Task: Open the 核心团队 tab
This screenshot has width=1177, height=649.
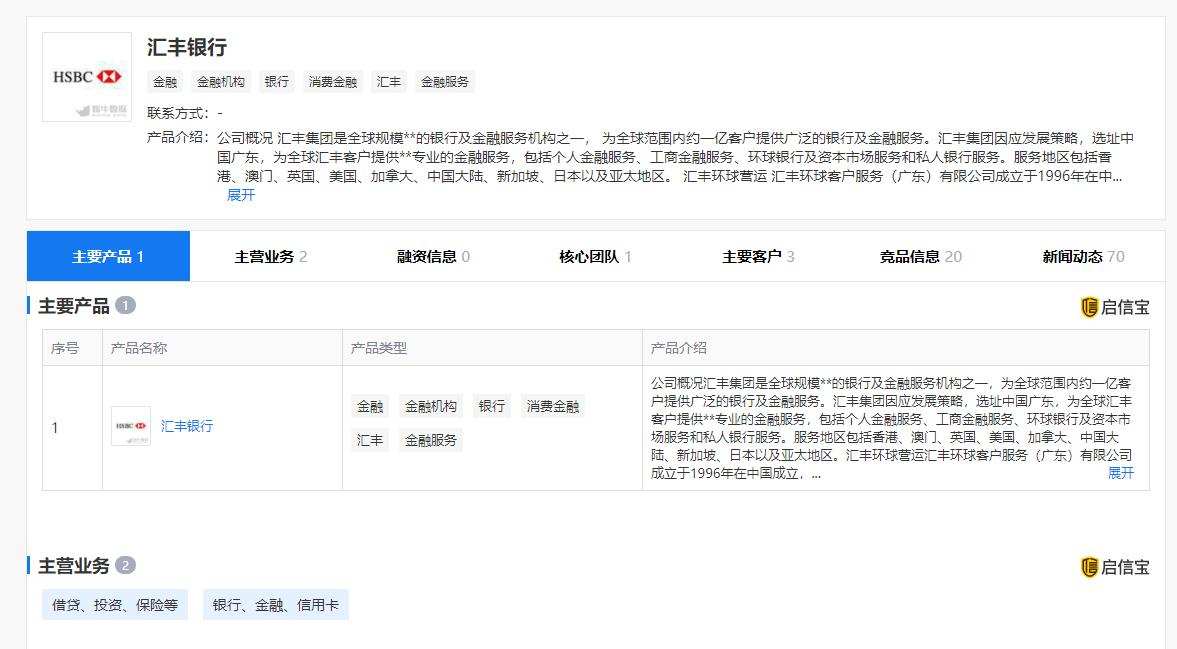Action: (595, 256)
